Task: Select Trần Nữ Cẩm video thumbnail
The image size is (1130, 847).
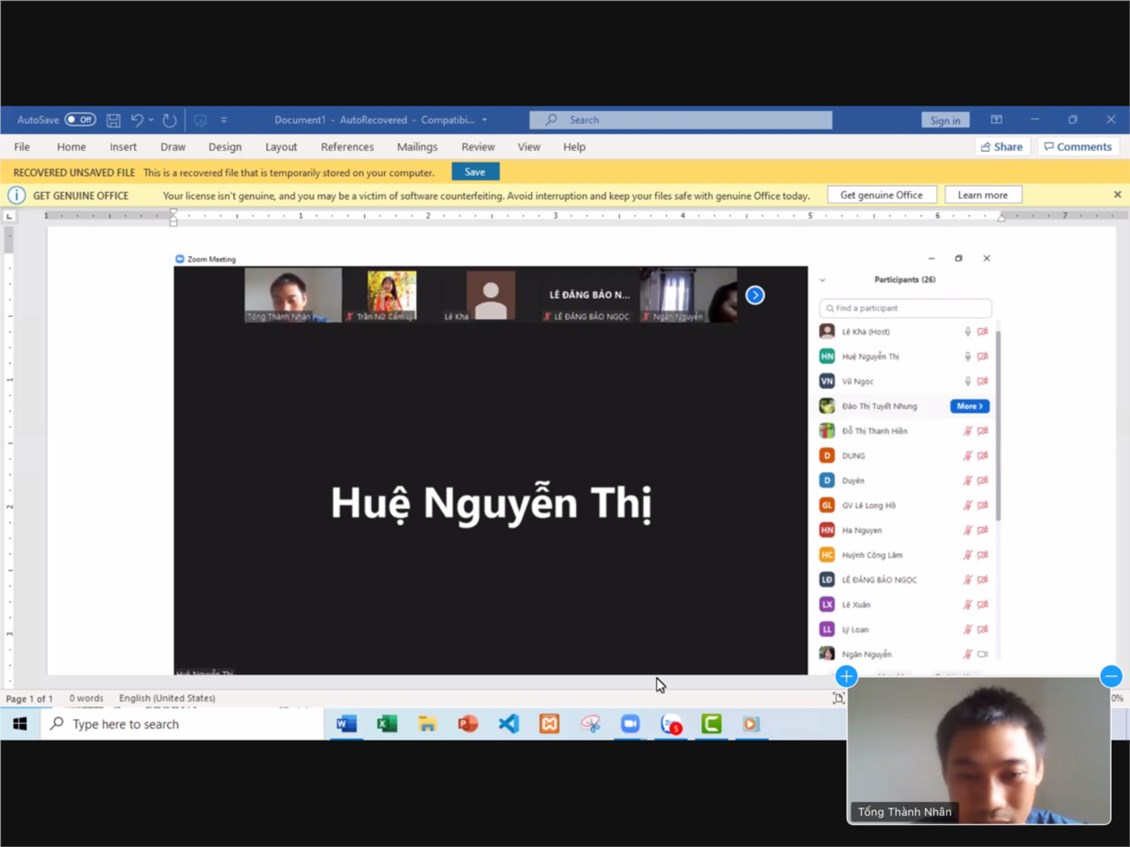Action: pos(391,295)
